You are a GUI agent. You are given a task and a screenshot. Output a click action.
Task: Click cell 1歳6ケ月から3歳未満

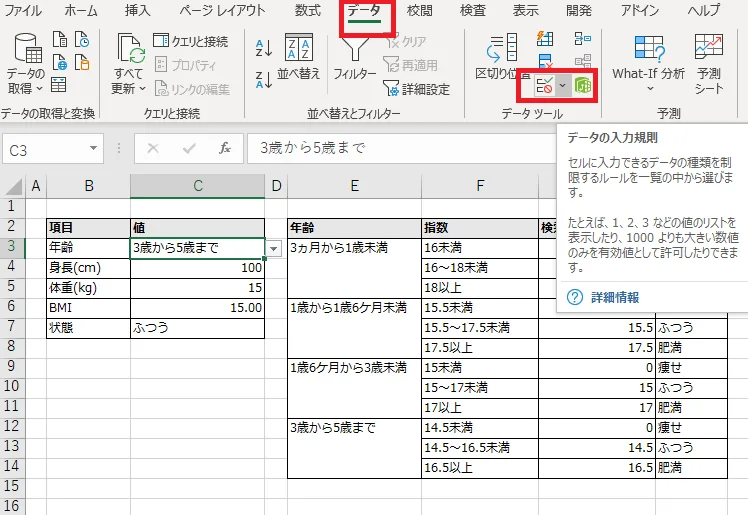click(x=354, y=388)
